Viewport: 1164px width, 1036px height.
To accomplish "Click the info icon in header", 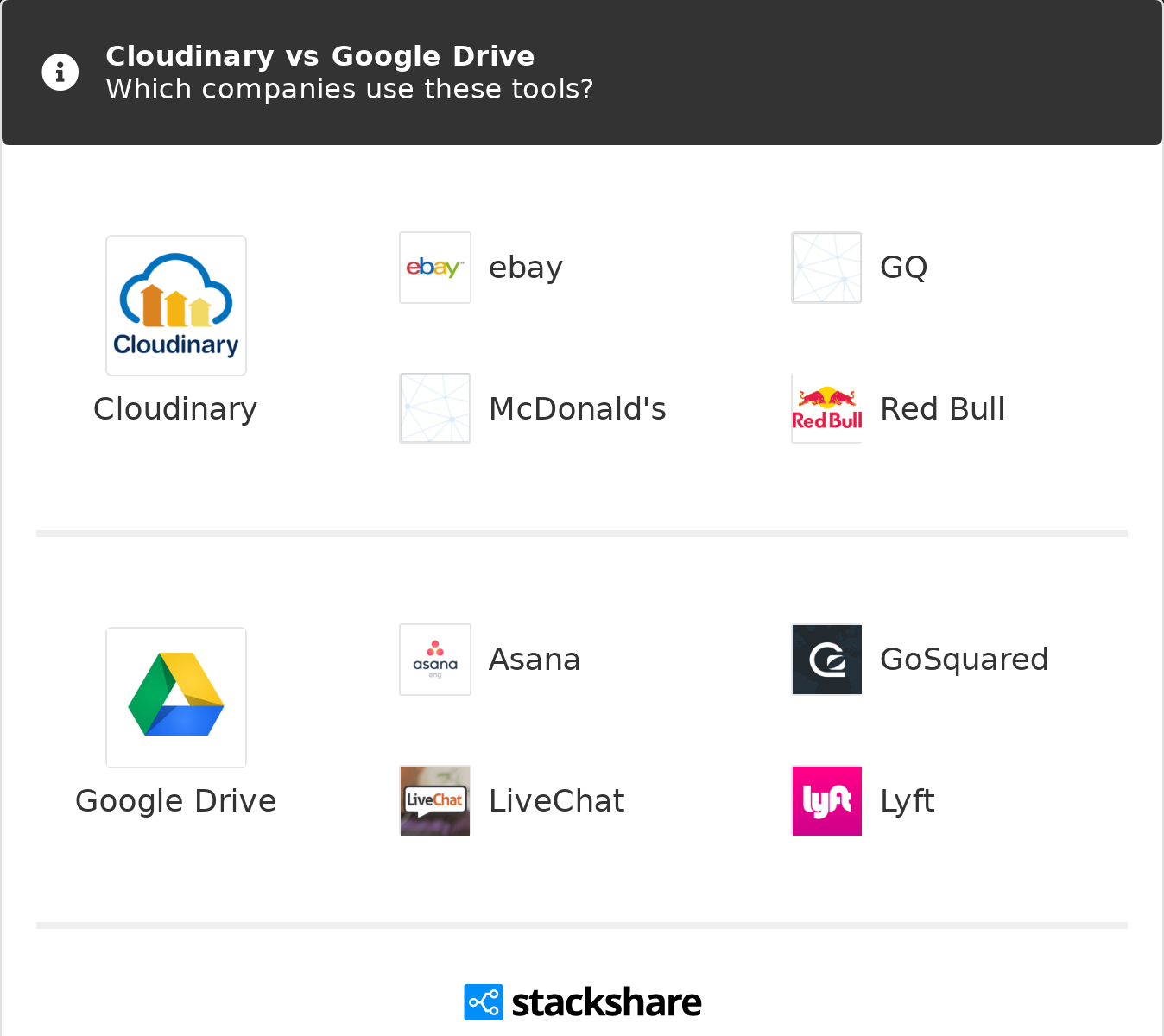I will coord(60,73).
